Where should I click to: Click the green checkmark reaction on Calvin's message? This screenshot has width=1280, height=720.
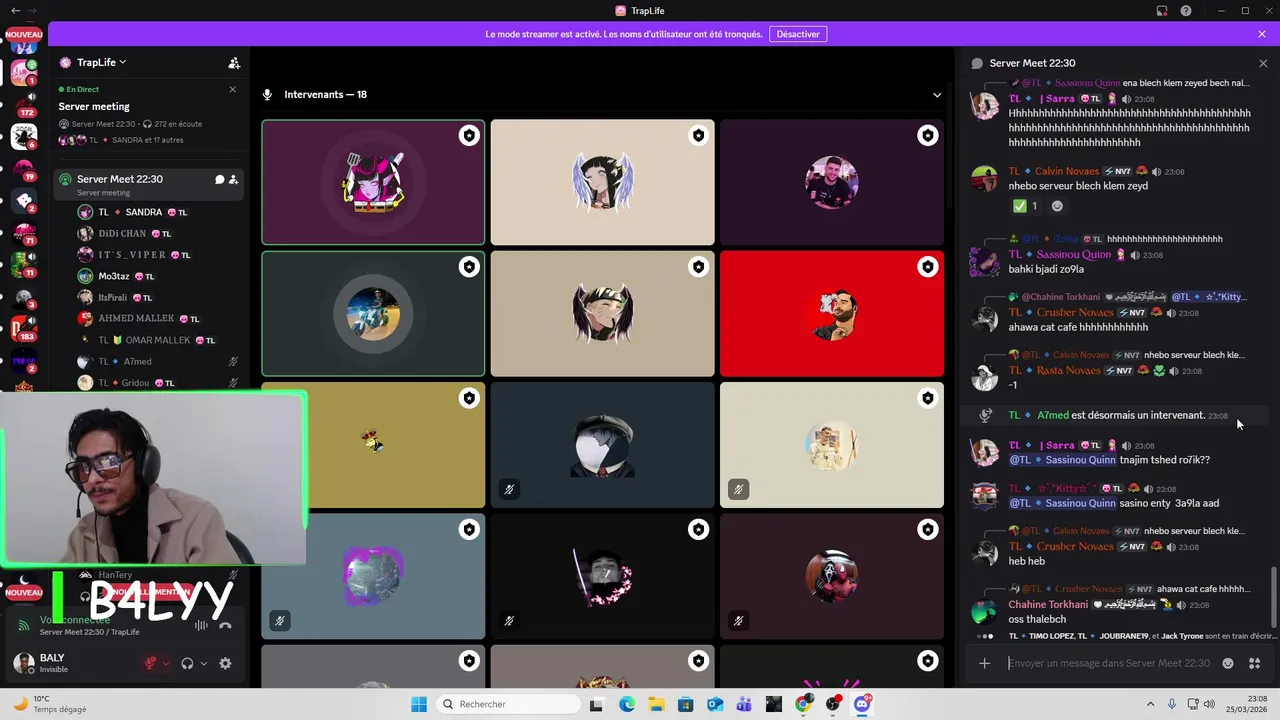pyautogui.click(x=1025, y=206)
